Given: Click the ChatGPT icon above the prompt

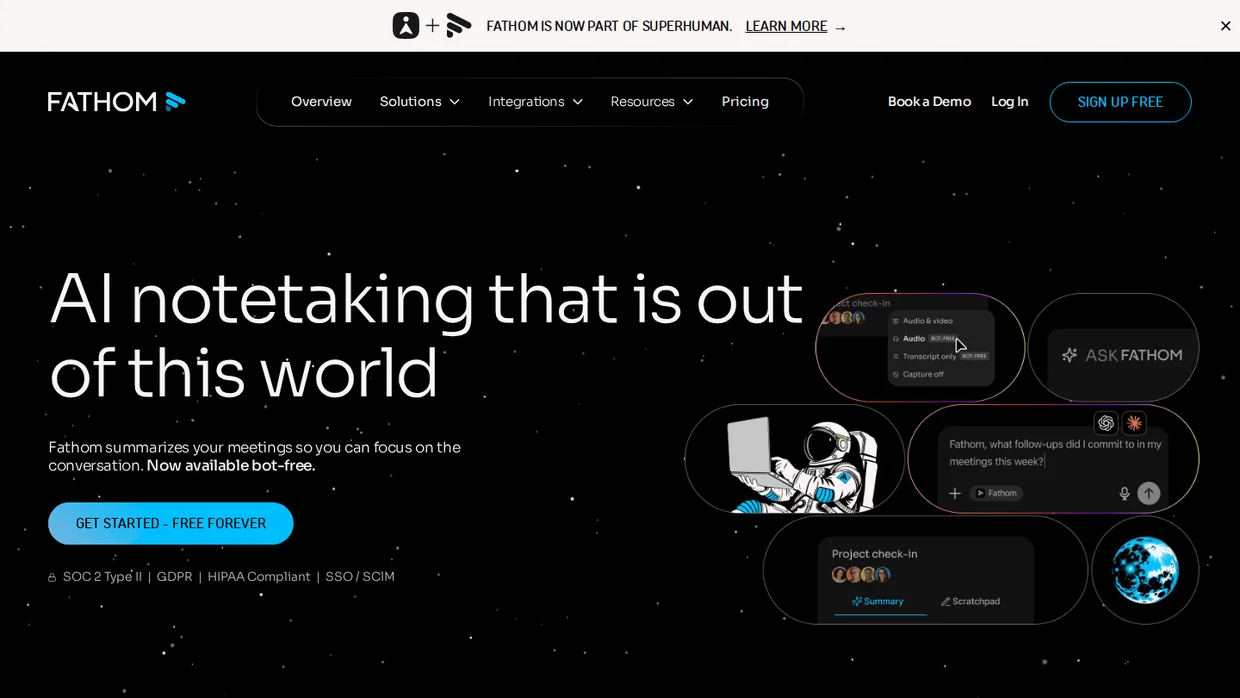Looking at the screenshot, I should 1105,422.
